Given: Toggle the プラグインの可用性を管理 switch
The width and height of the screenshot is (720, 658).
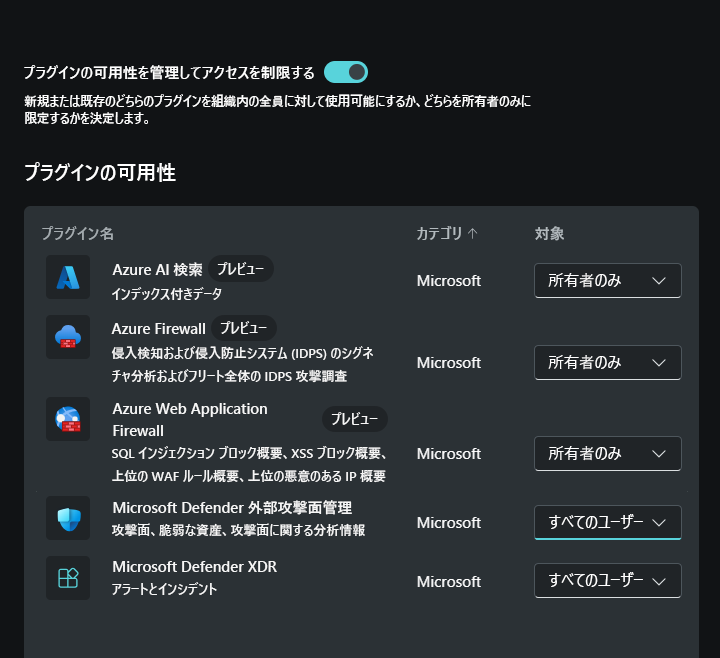Looking at the screenshot, I should pyautogui.click(x=346, y=72).
